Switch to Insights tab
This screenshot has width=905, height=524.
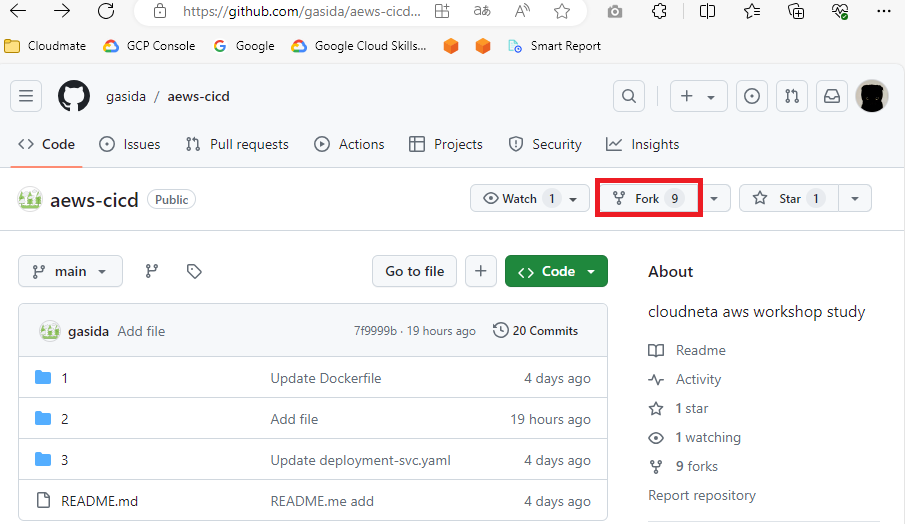pyautogui.click(x=642, y=144)
